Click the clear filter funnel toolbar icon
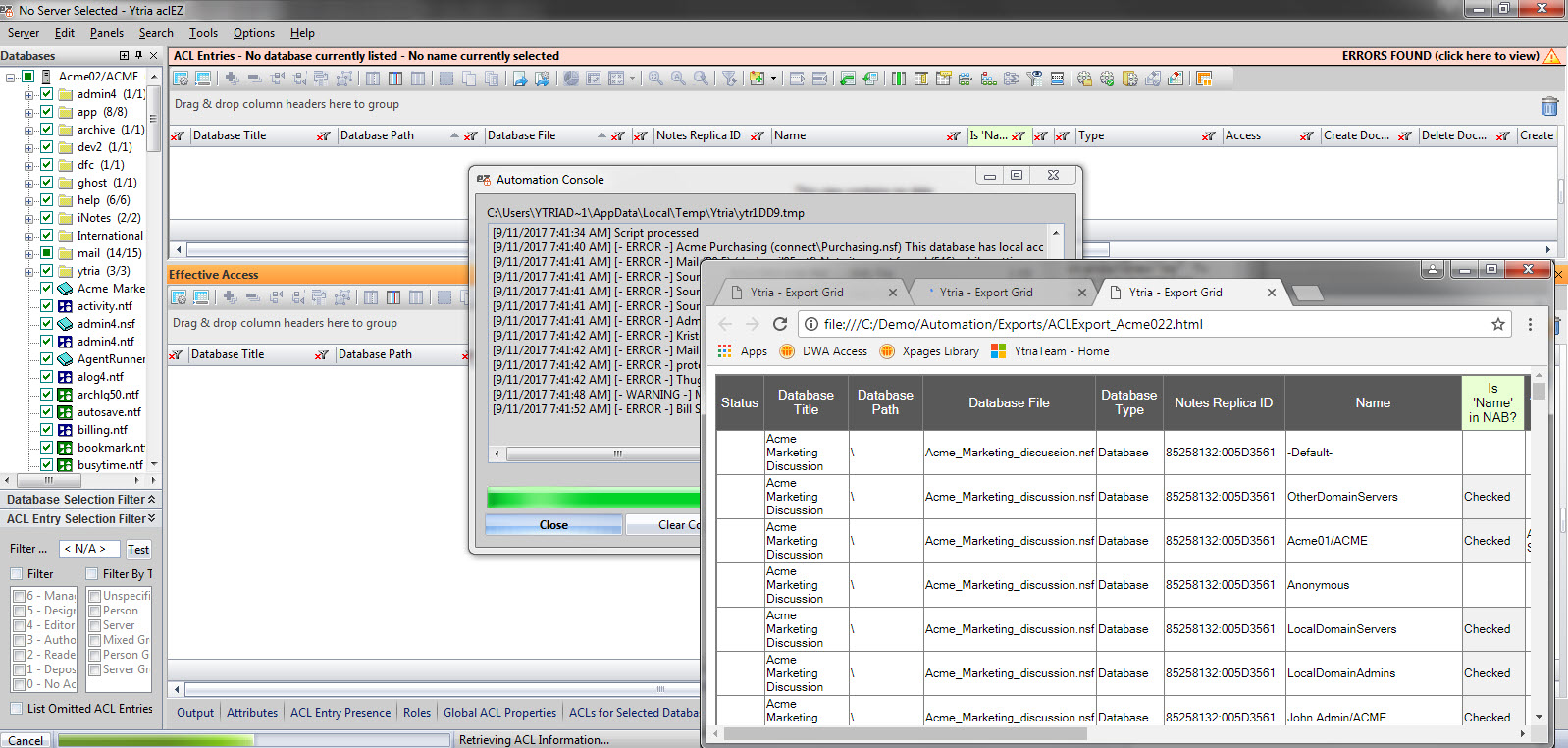The image size is (1568, 748). pyautogui.click(x=729, y=79)
